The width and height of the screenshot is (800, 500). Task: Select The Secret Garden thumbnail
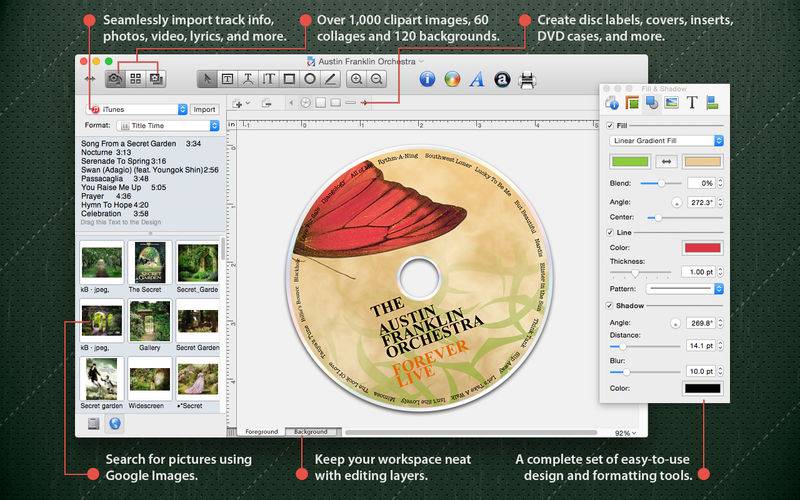pyautogui.click(x=150, y=262)
